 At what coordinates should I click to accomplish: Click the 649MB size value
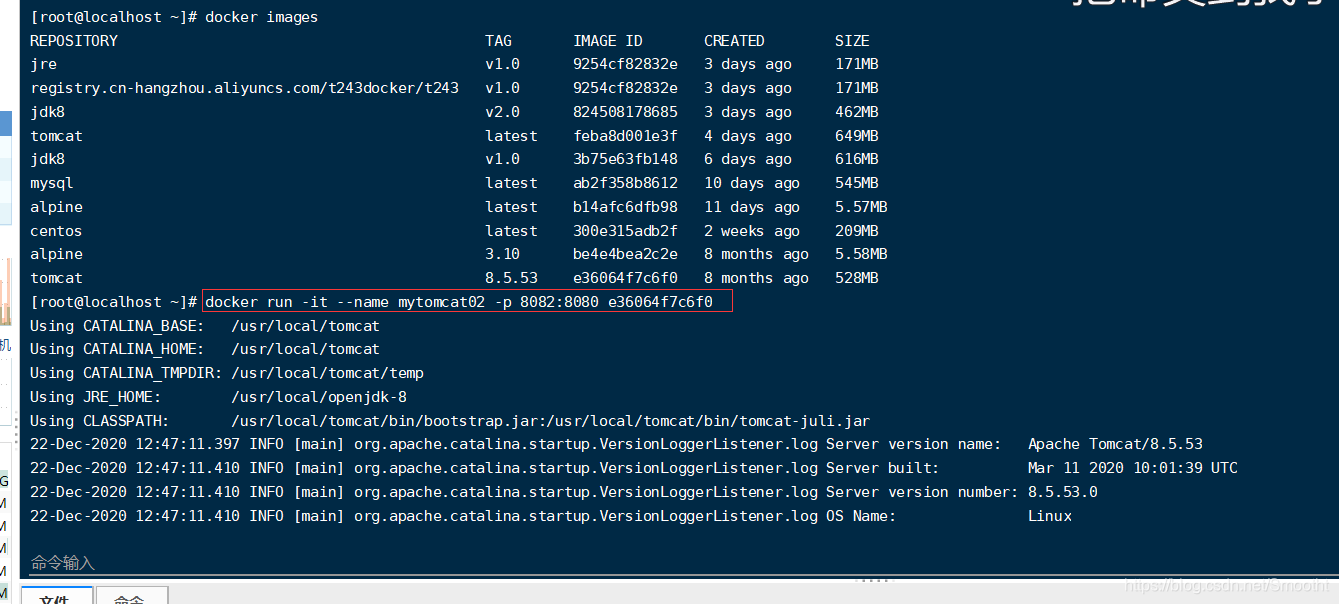pos(857,136)
